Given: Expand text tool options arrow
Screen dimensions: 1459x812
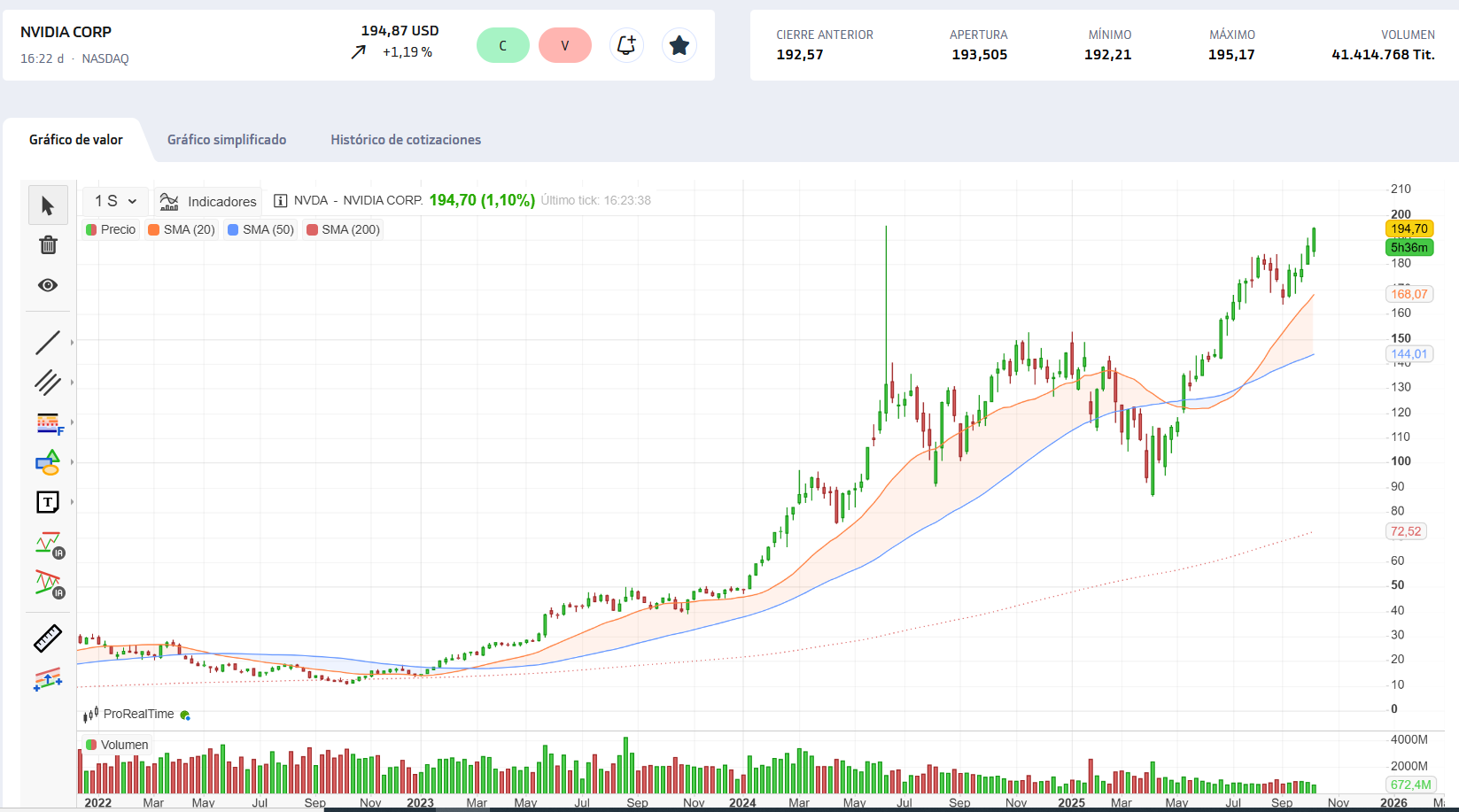Looking at the screenshot, I should click(72, 502).
